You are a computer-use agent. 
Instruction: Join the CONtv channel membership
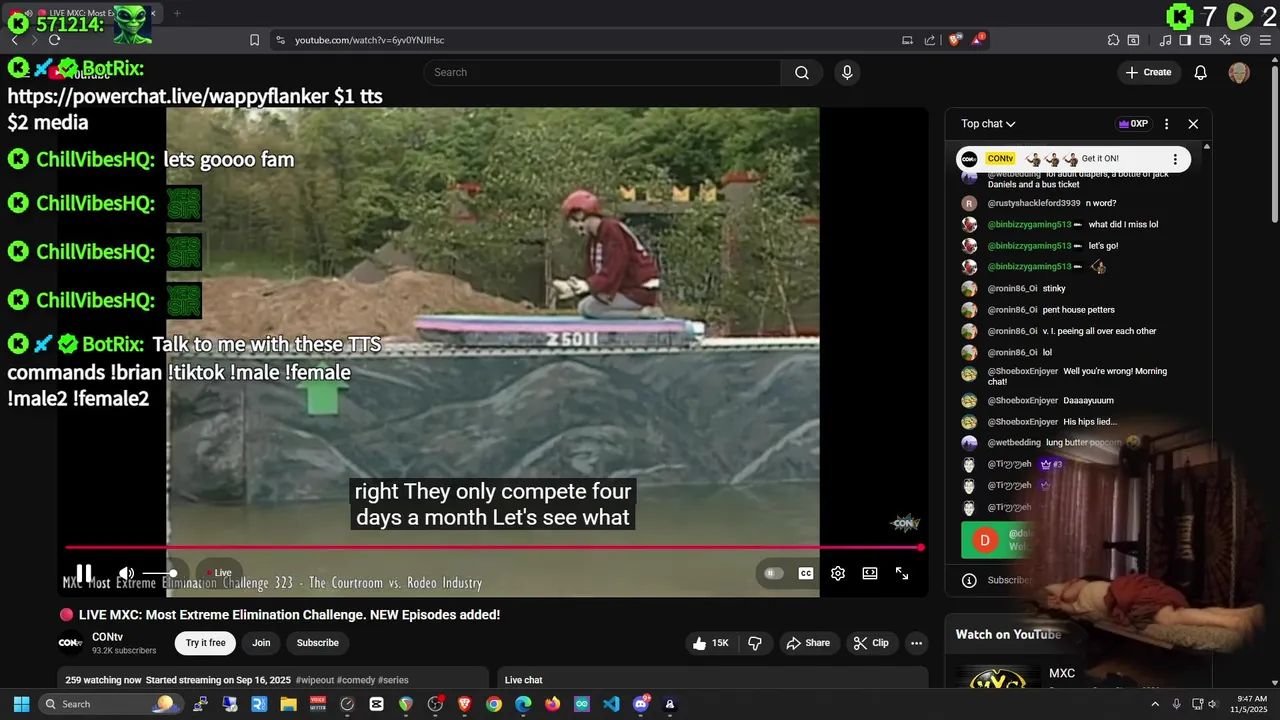pyautogui.click(x=261, y=643)
